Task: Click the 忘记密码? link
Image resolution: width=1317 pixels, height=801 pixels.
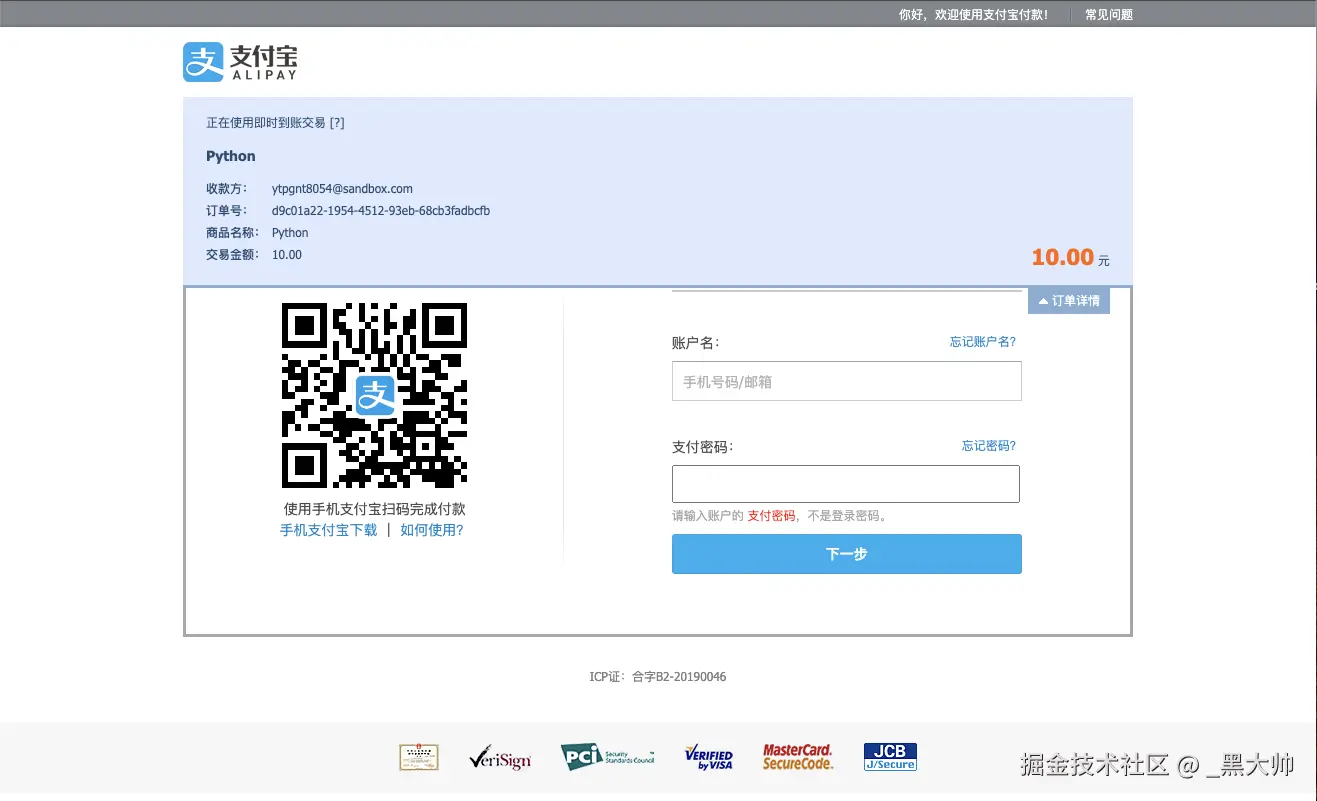Action: click(989, 446)
